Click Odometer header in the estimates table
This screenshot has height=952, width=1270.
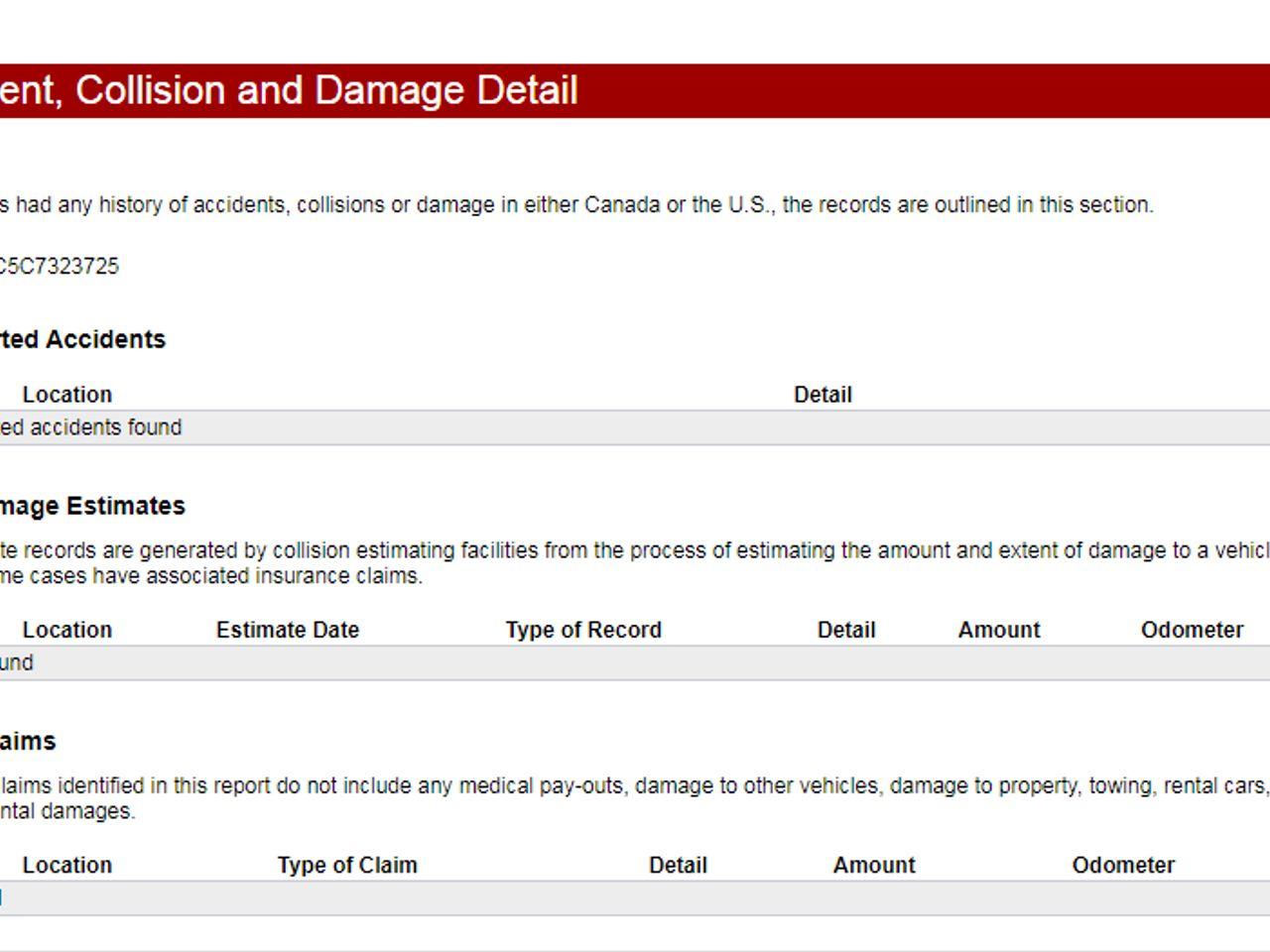(1192, 630)
